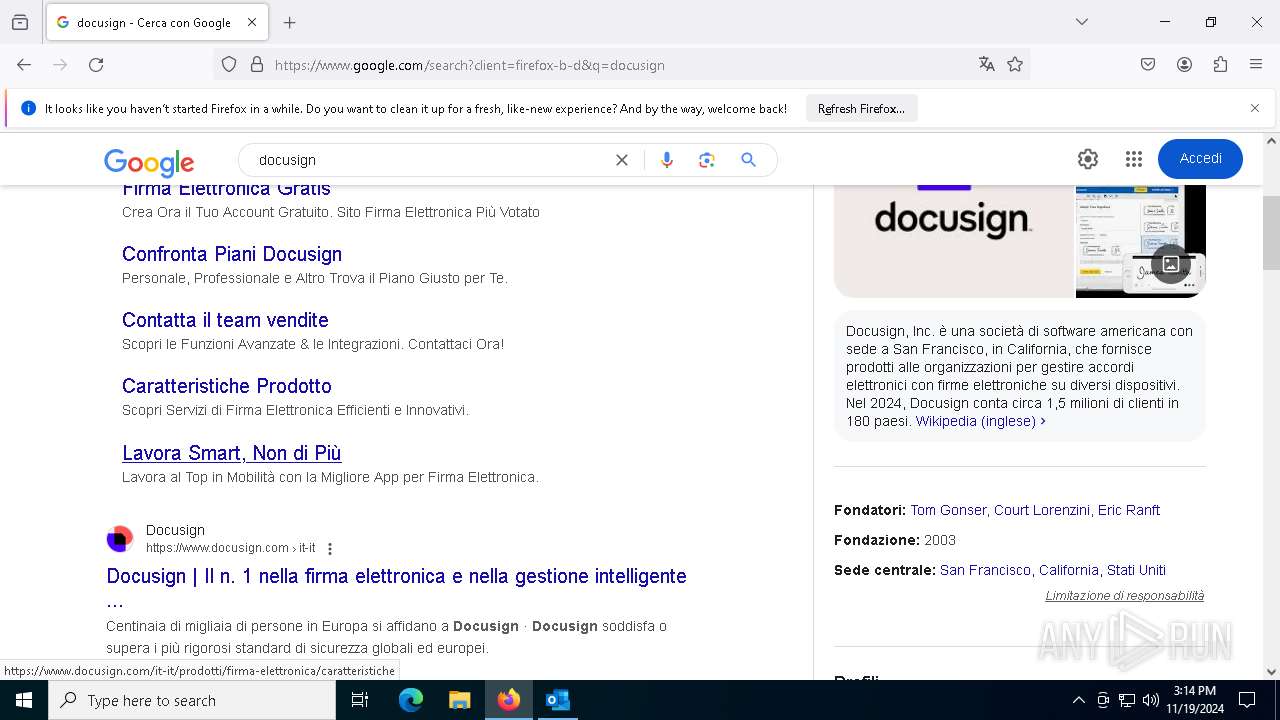Open Firefox View recent browsing icon
Viewport: 1280px width, 720px height.
(x=20, y=22)
